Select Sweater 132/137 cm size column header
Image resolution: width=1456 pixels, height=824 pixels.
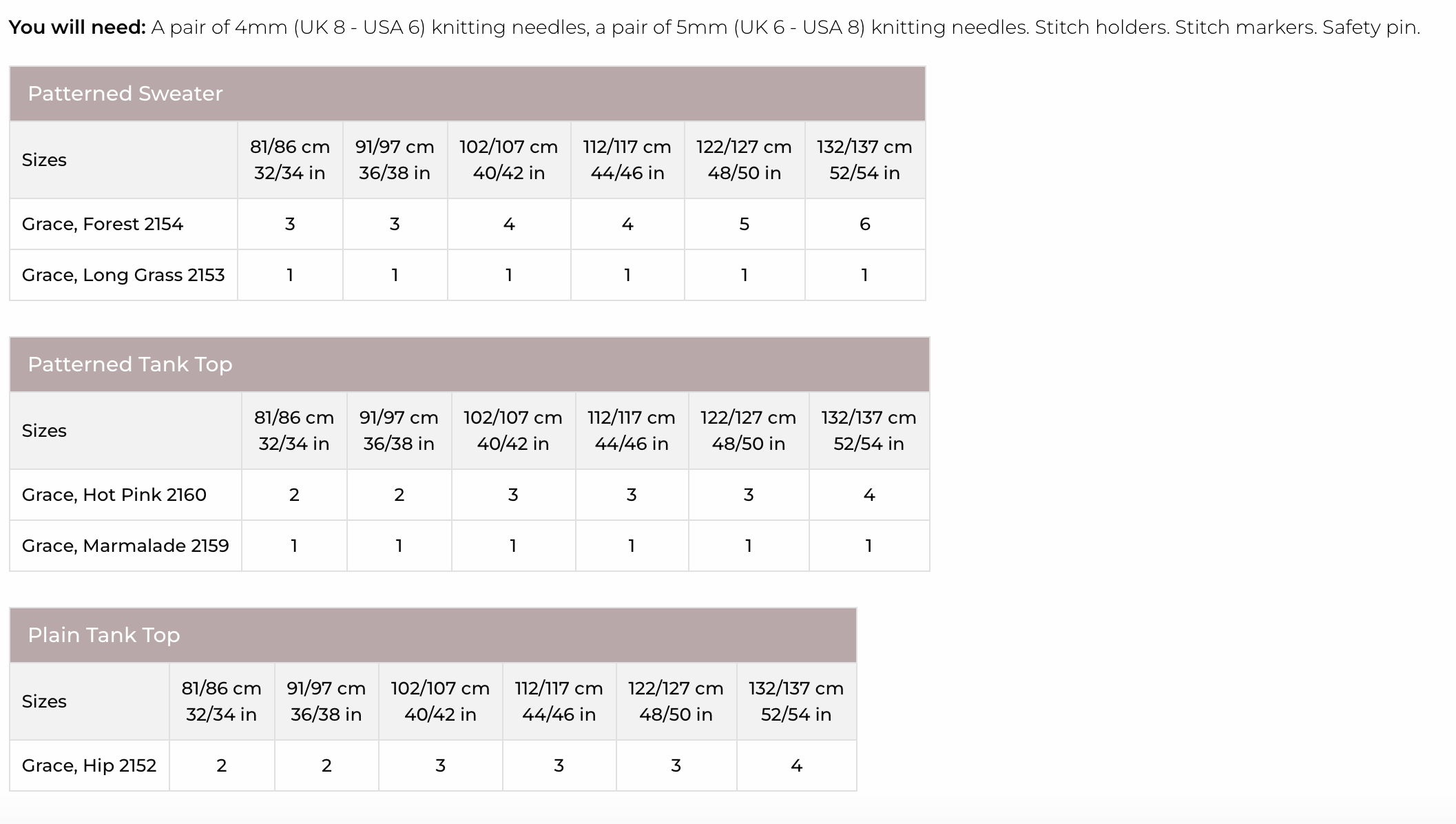point(865,160)
